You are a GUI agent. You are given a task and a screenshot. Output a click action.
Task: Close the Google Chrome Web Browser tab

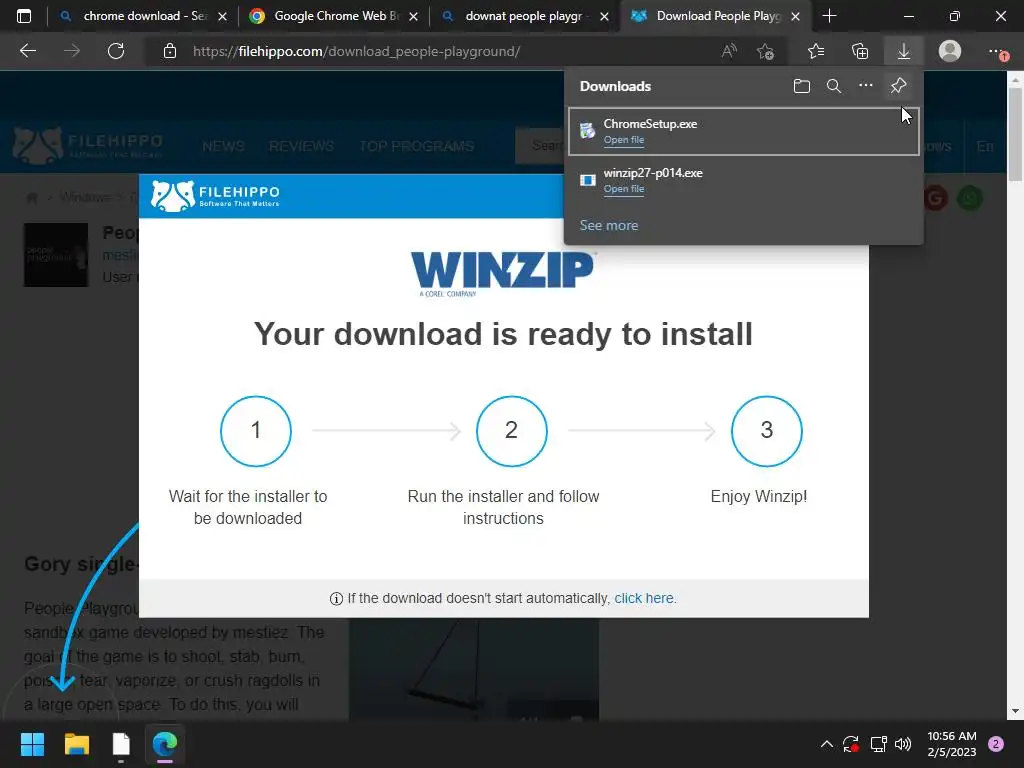(x=413, y=16)
